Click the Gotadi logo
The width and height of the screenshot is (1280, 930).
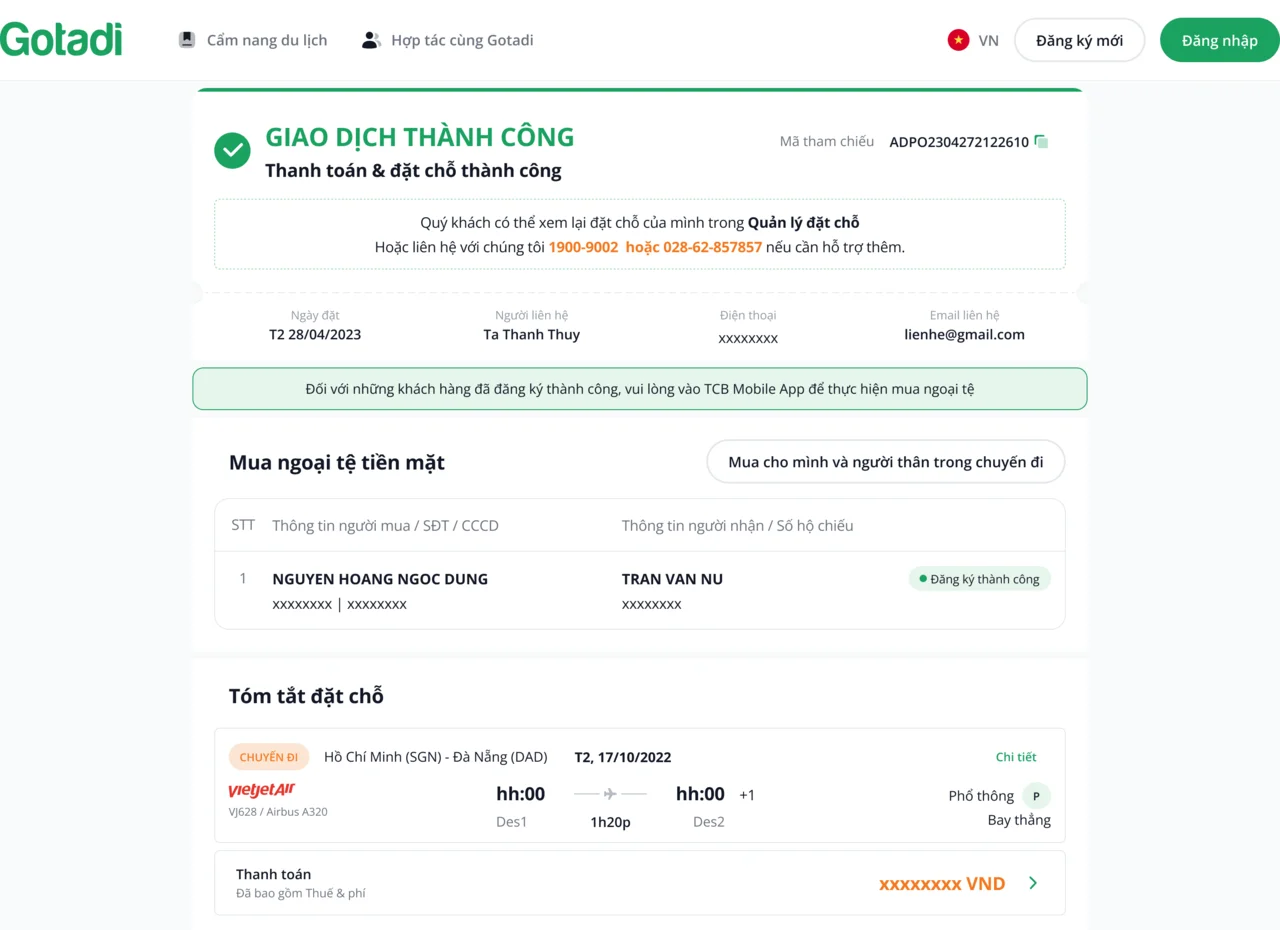coord(61,40)
